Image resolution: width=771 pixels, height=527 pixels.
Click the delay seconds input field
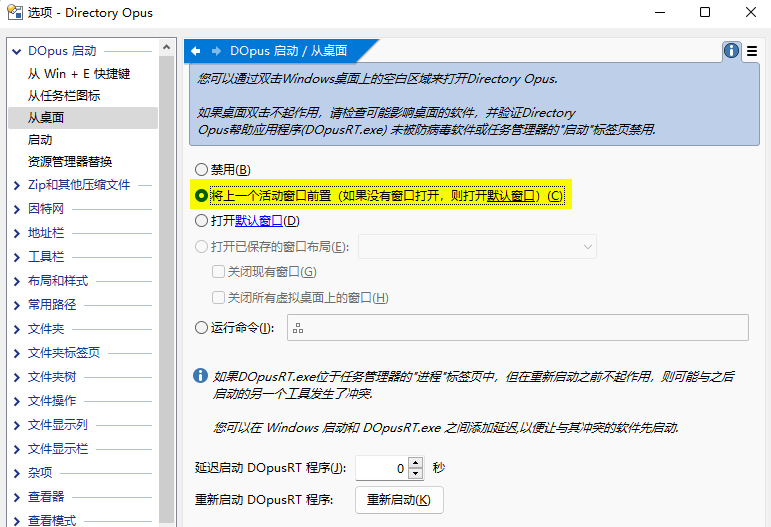pyautogui.click(x=383, y=468)
